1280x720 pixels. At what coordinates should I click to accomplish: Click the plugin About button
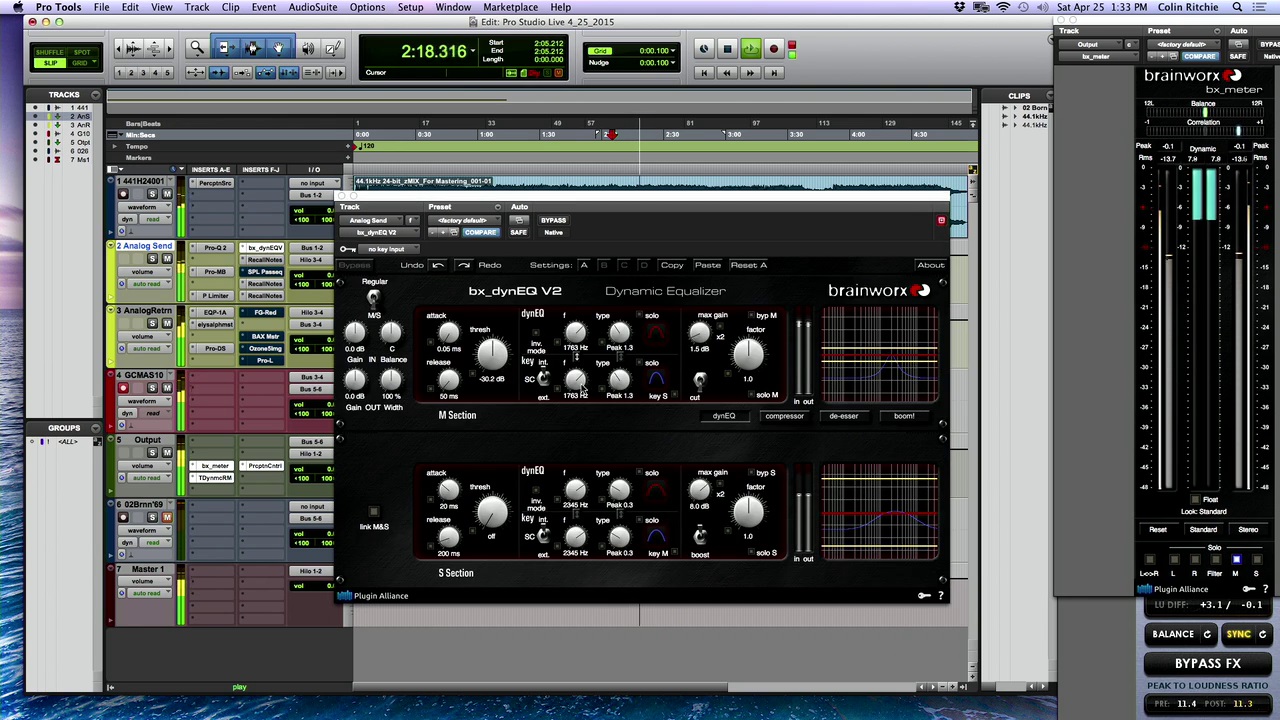[931, 265]
